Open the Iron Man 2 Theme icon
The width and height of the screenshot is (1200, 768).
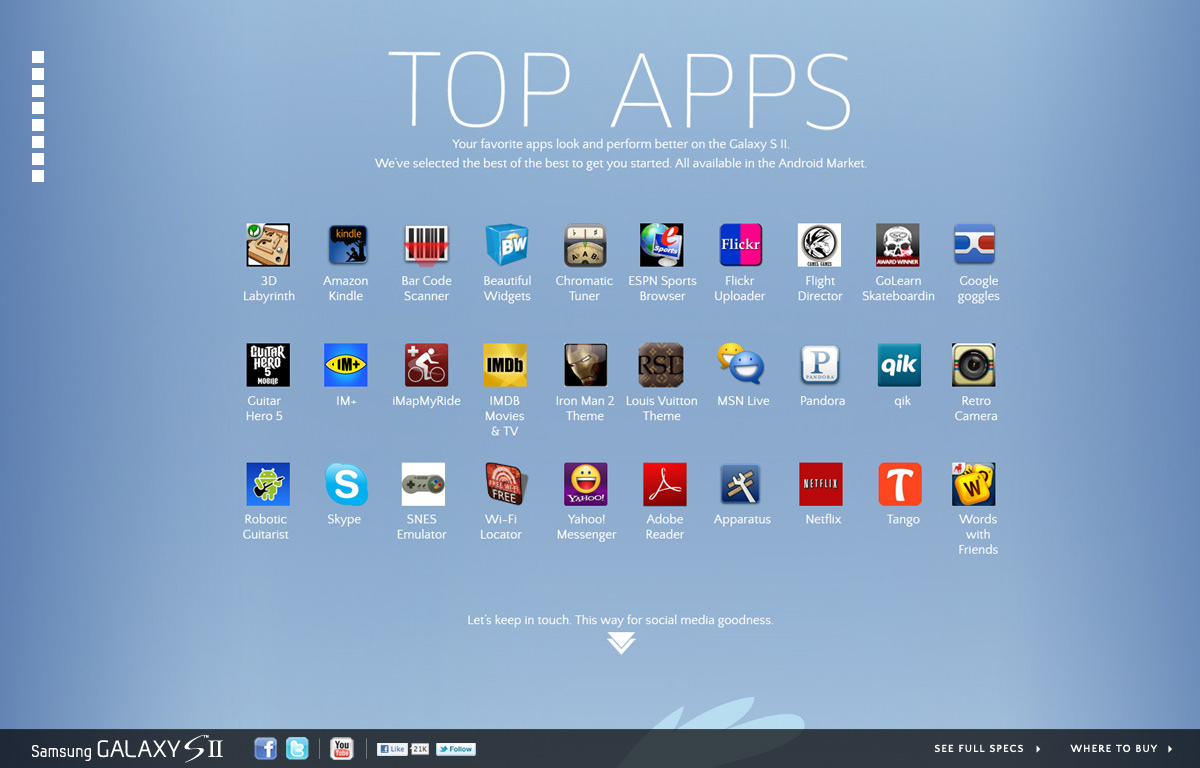click(x=585, y=365)
